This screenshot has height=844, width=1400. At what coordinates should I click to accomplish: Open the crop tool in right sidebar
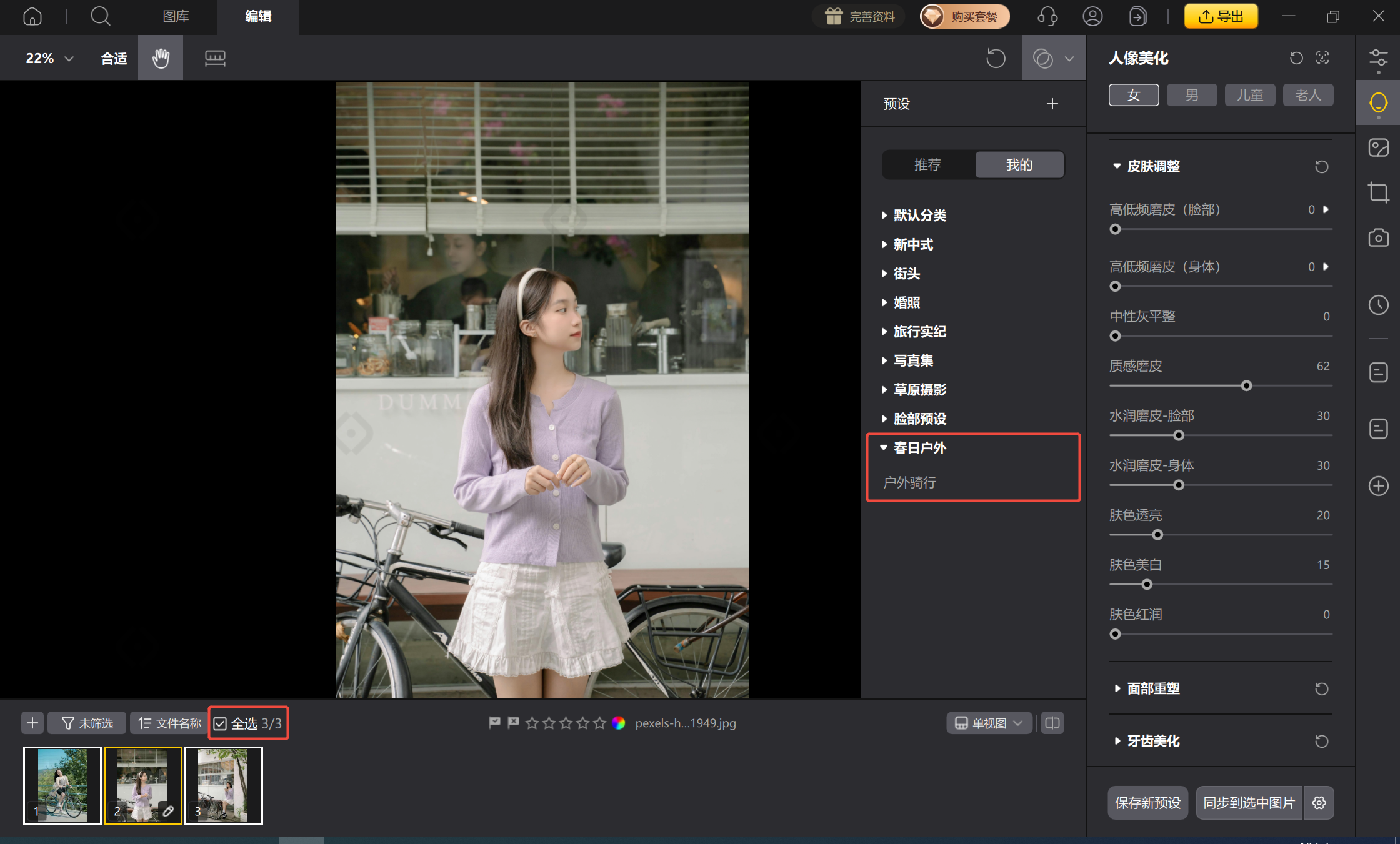click(x=1378, y=192)
